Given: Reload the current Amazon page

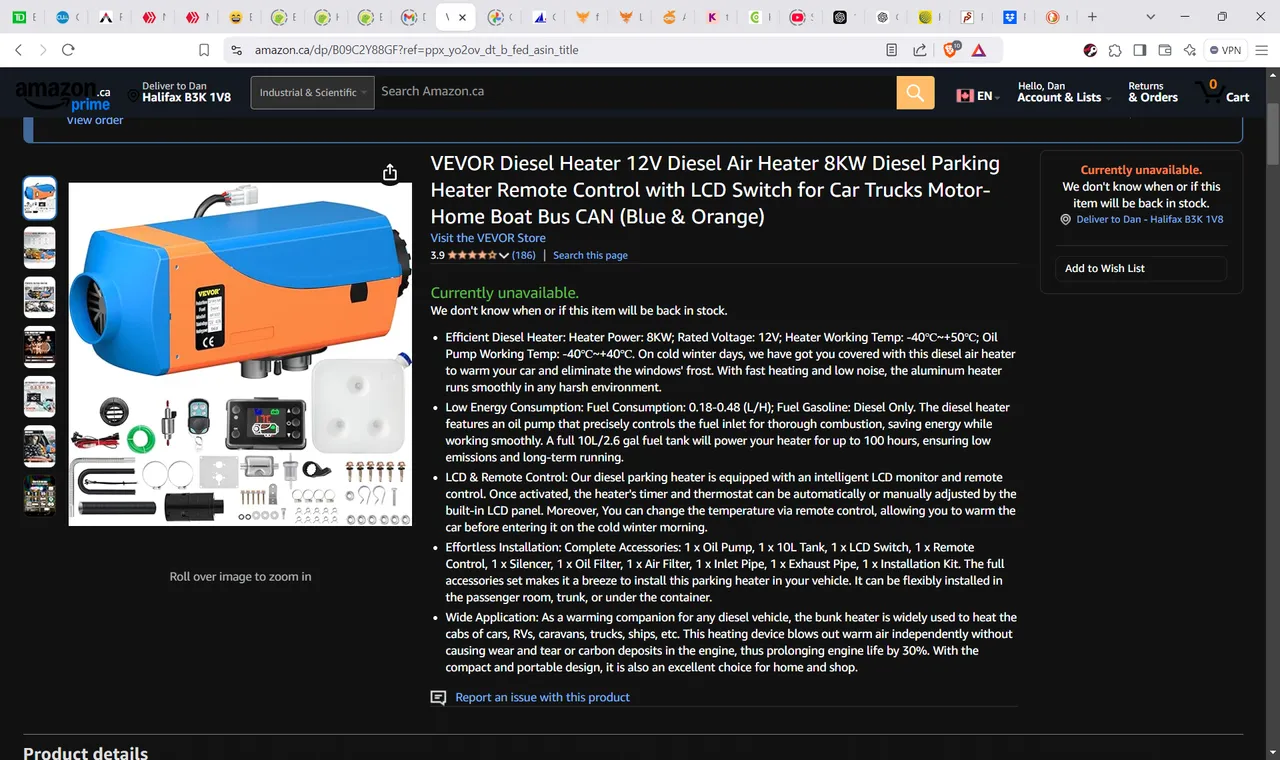Looking at the screenshot, I should (68, 50).
